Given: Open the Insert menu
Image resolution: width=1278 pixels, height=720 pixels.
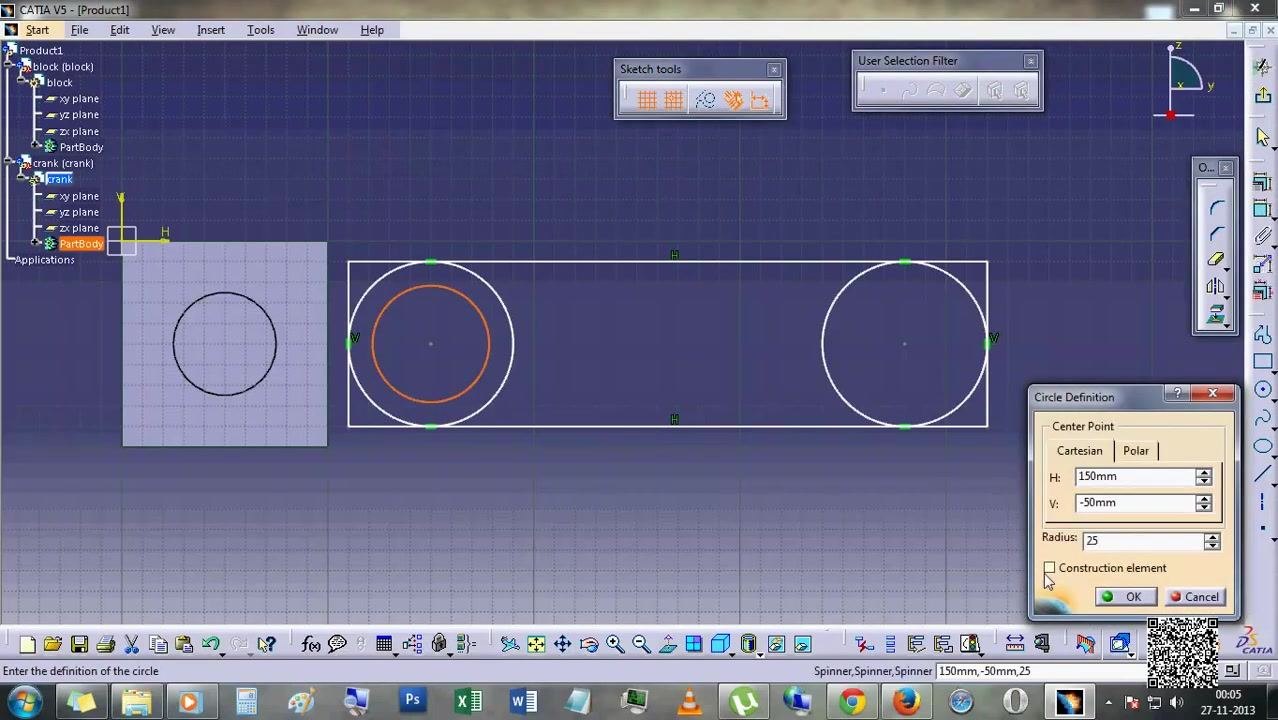Looking at the screenshot, I should click(x=211, y=30).
